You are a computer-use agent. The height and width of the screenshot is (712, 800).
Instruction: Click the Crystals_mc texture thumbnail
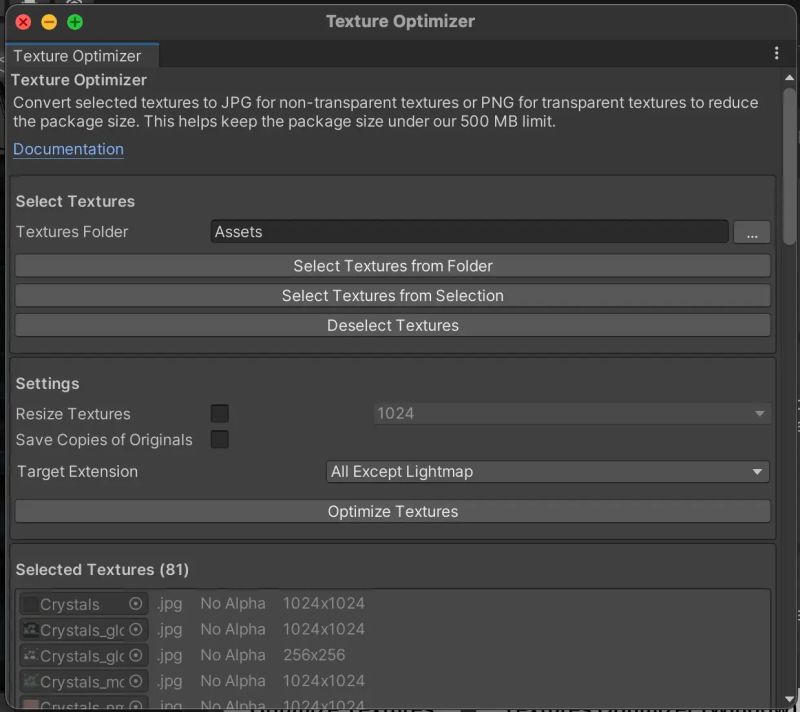point(31,681)
